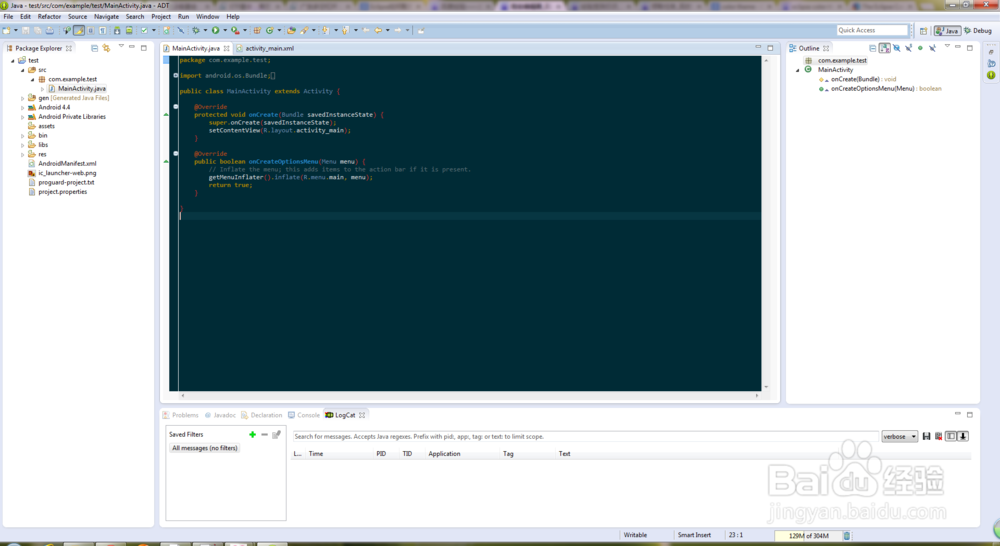Toggle Hide Static Members in Outline
Screen dimensions: 1000x546
coord(908,48)
